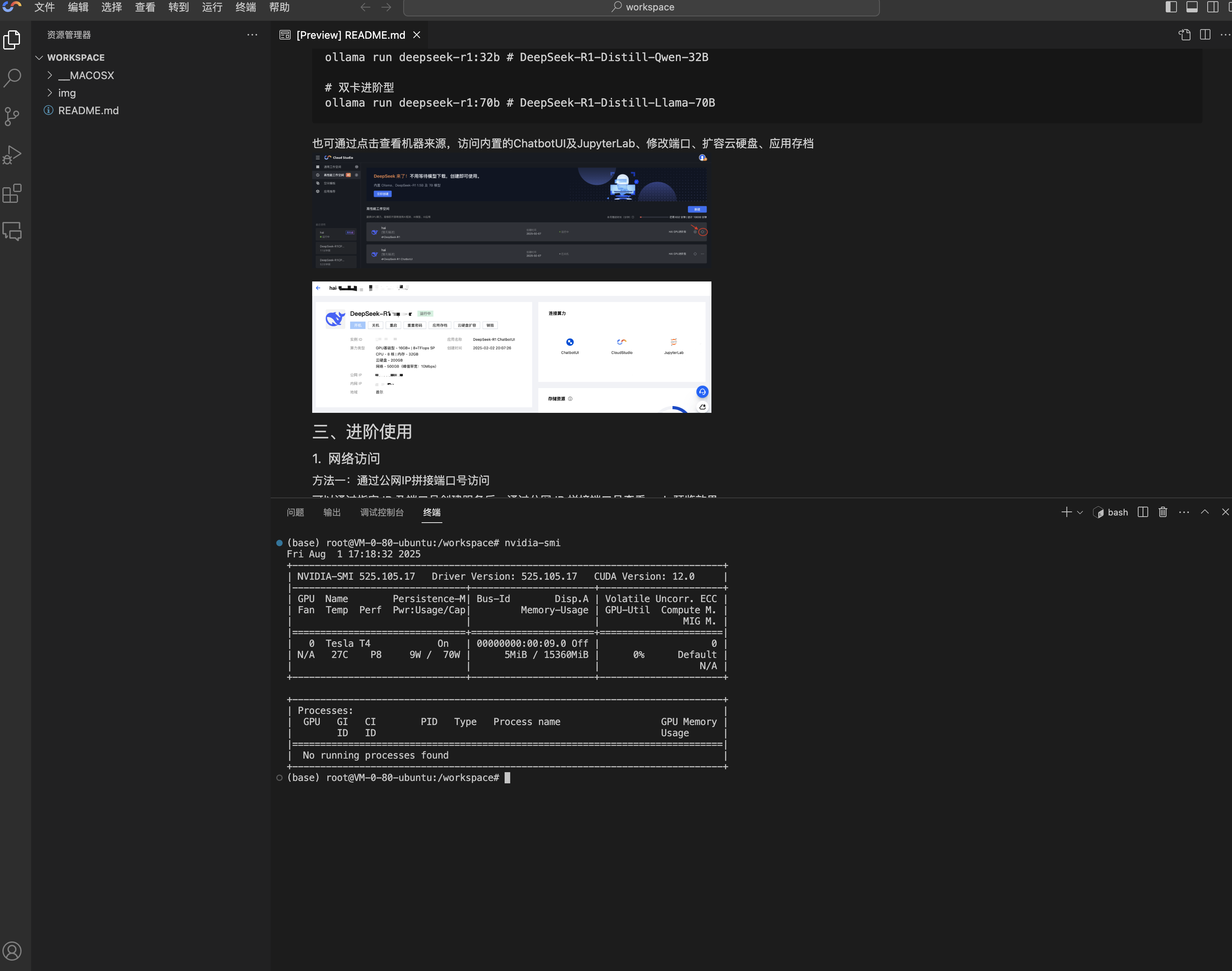Toggle the secondary sidebar layout button
Screen dimensions: 1232x971
tap(1213, 7)
